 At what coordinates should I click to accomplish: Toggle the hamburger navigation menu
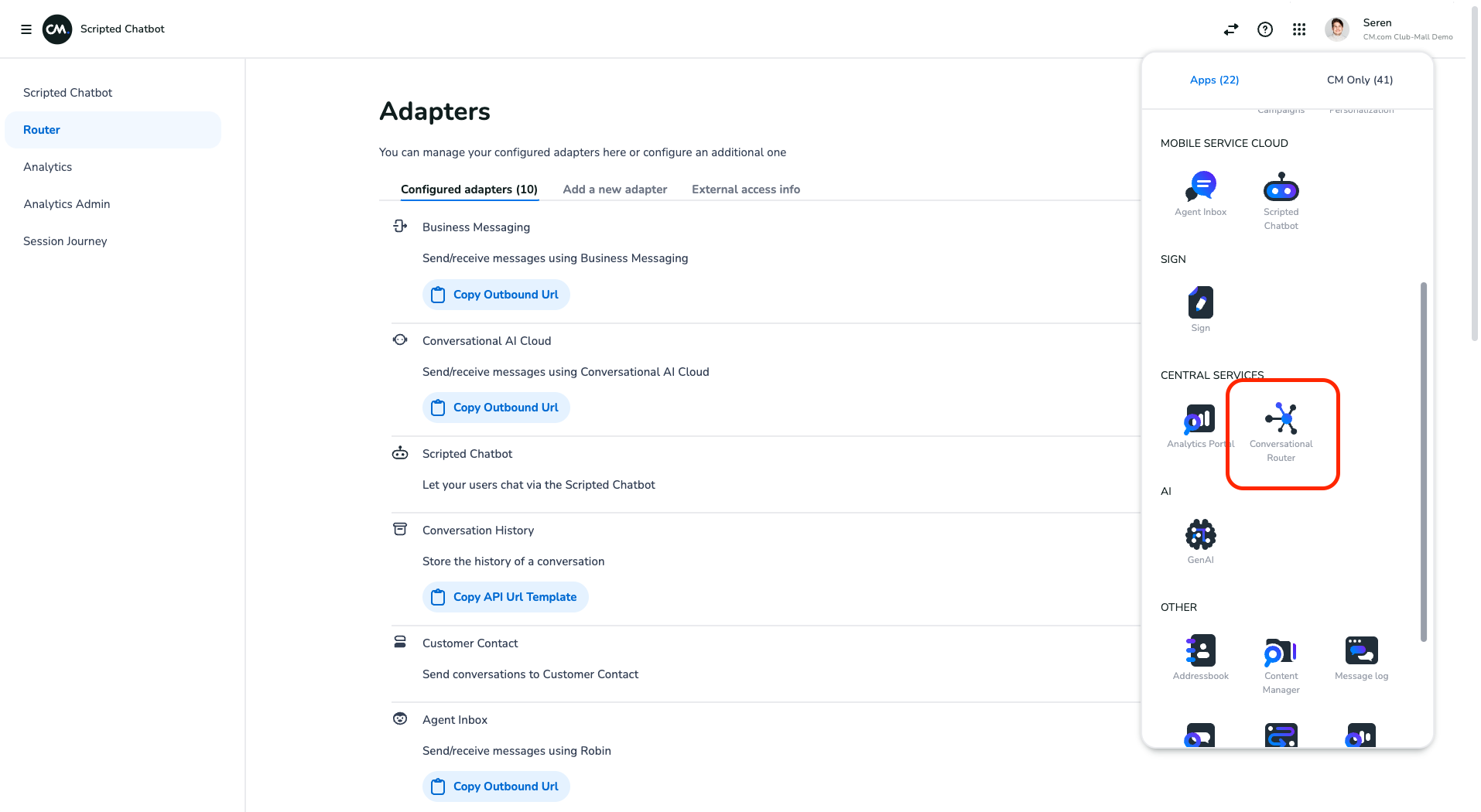tap(26, 29)
